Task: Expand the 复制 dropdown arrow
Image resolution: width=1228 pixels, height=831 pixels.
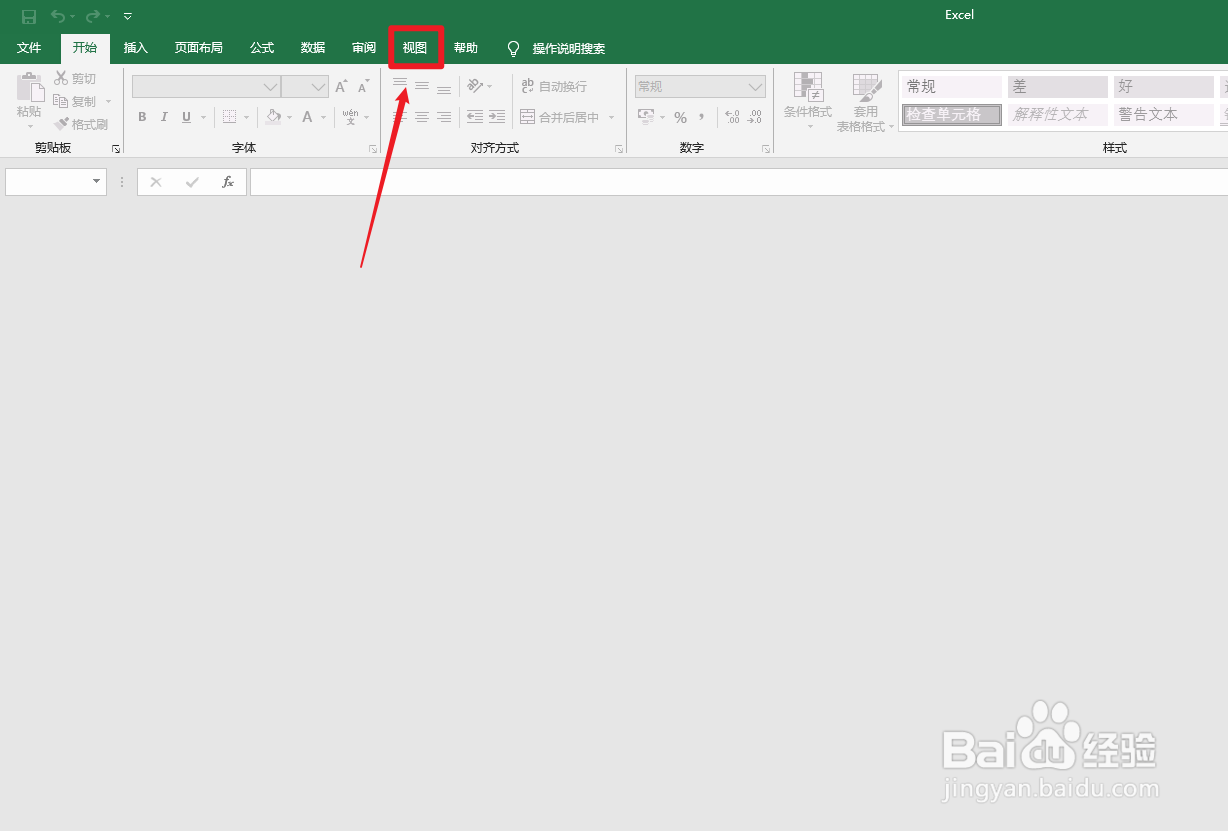Action: click(109, 101)
